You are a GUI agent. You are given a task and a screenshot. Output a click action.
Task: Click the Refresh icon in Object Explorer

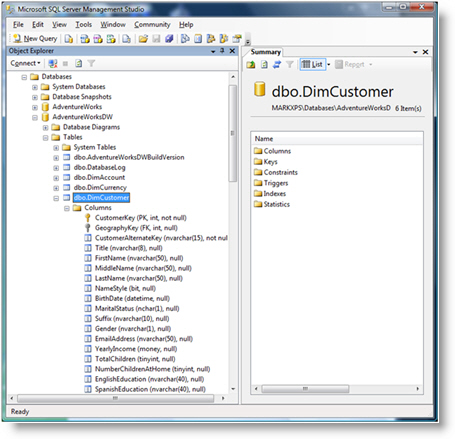coord(78,63)
